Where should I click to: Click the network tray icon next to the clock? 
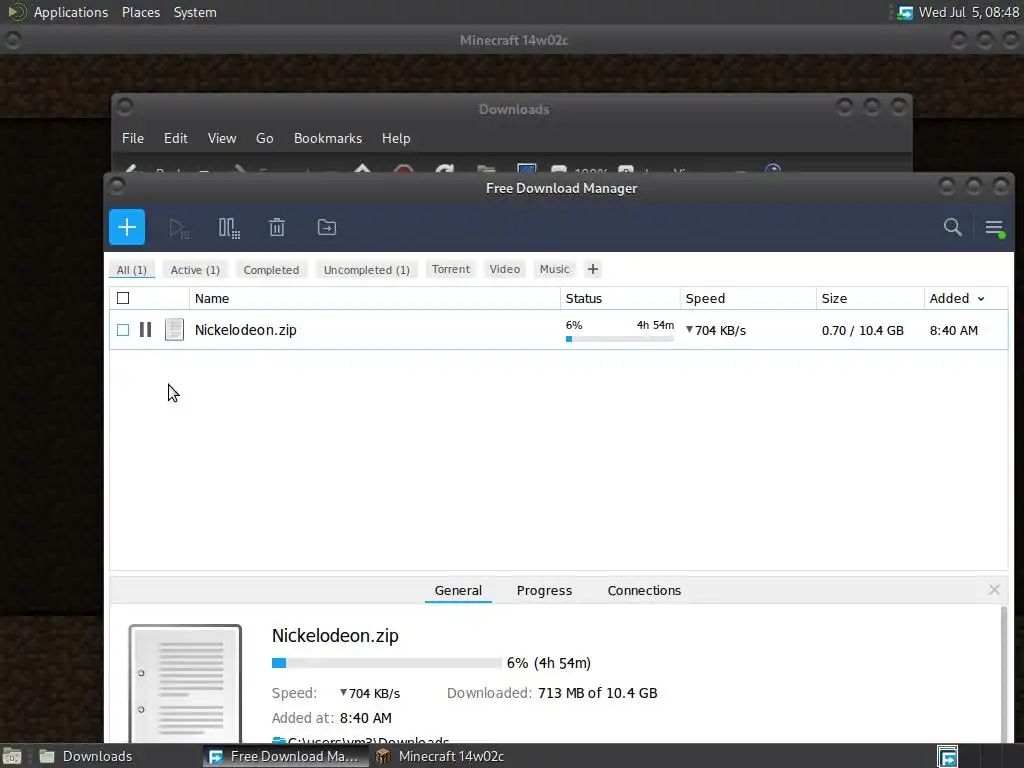(x=905, y=12)
